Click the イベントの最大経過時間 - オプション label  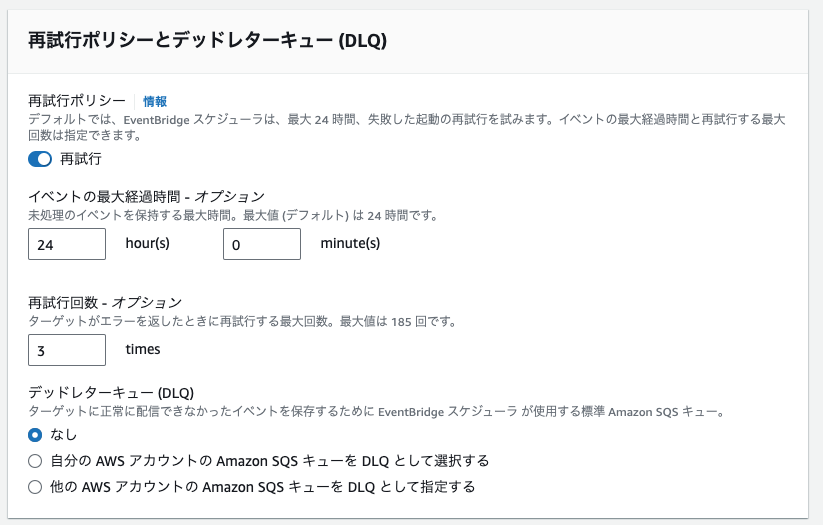click(x=146, y=196)
